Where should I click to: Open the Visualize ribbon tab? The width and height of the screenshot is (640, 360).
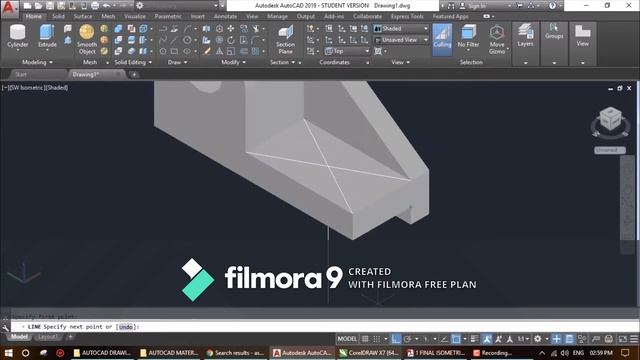point(135,17)
